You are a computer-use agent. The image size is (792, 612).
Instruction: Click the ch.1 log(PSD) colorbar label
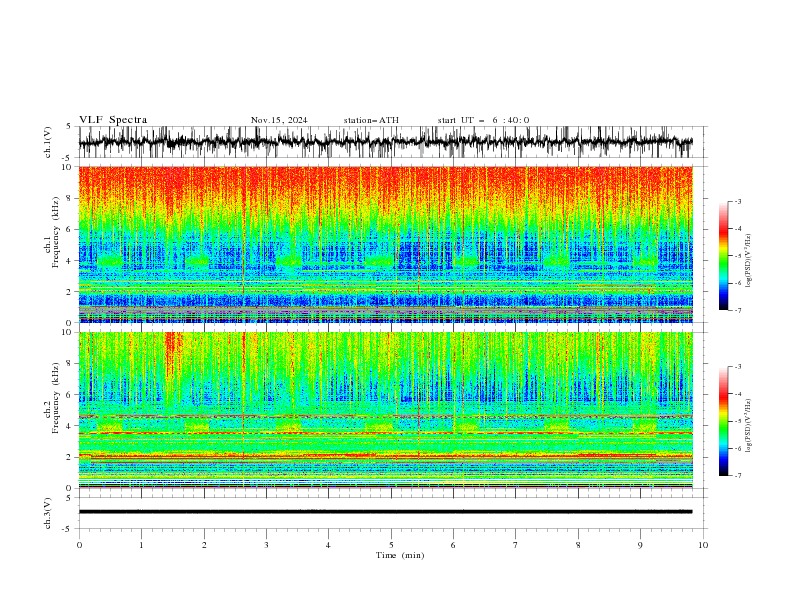749,261
